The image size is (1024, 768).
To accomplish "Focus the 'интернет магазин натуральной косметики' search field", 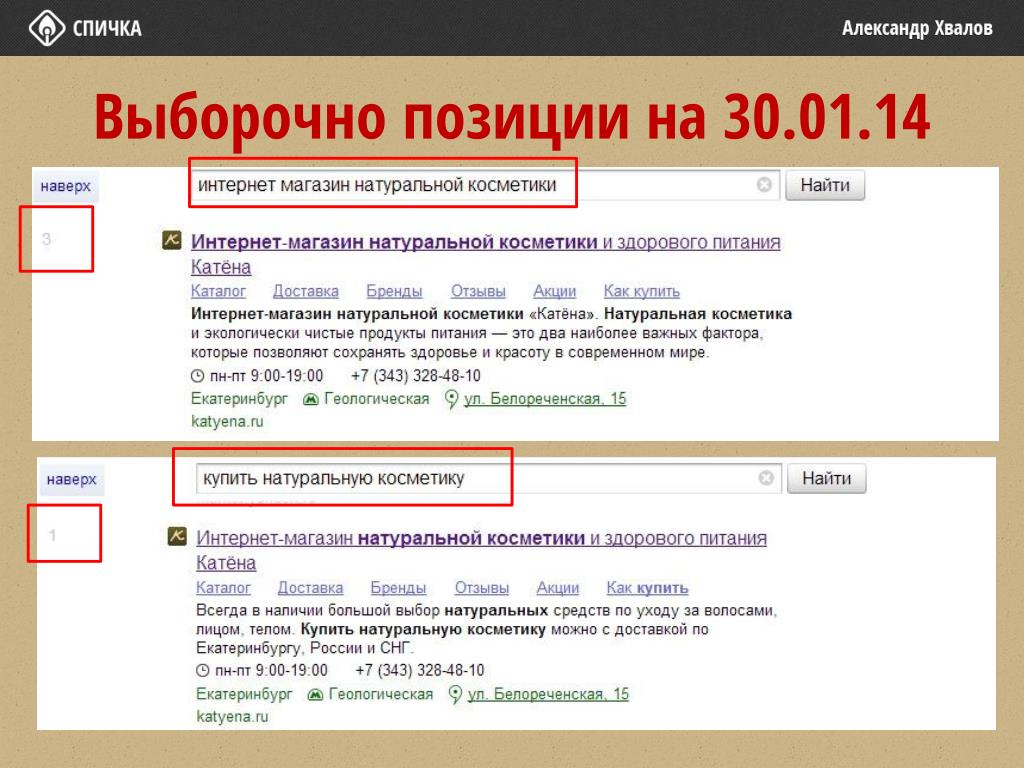I will tap(484, 185).
